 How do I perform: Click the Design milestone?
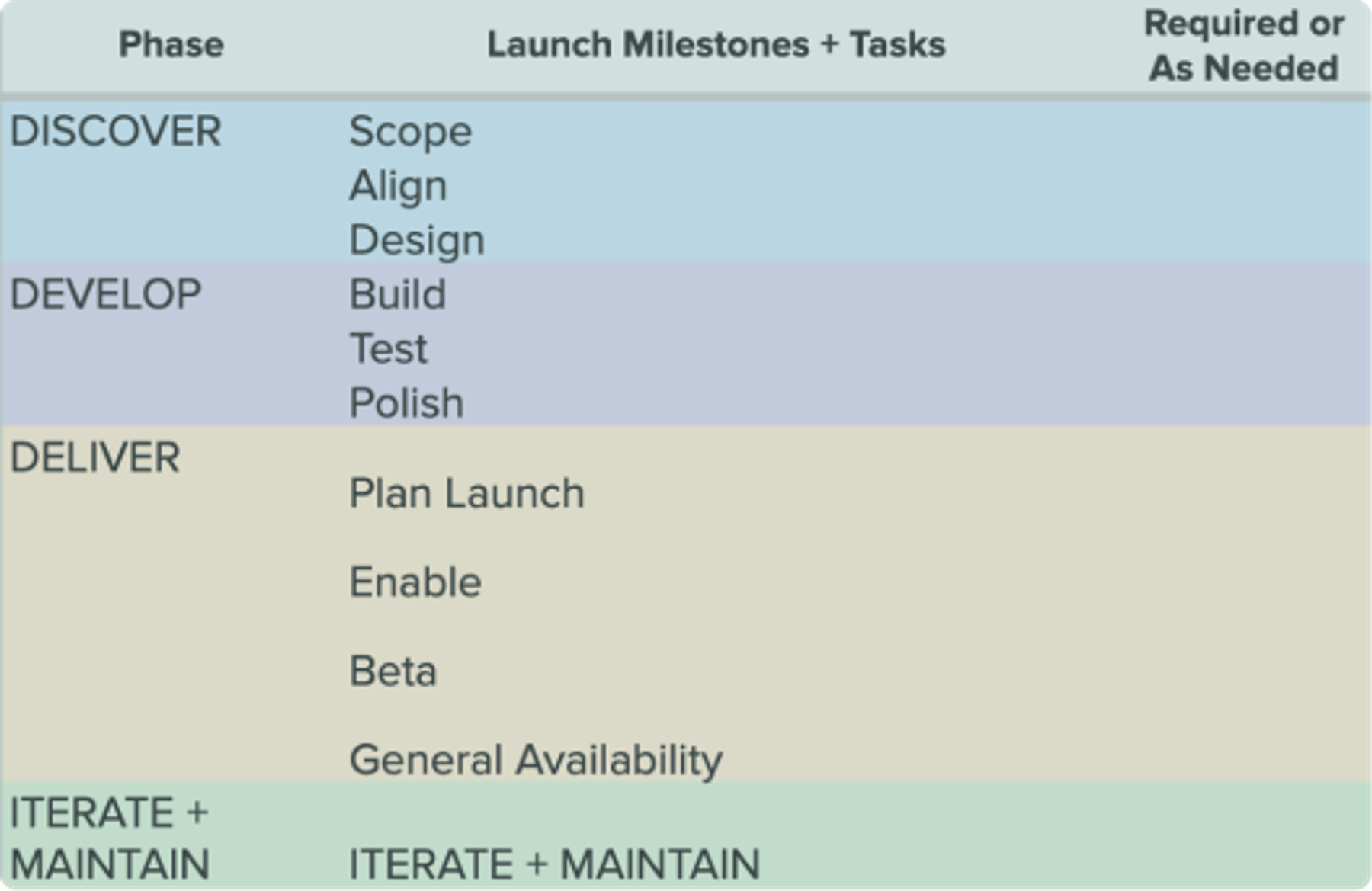[417, 241]
